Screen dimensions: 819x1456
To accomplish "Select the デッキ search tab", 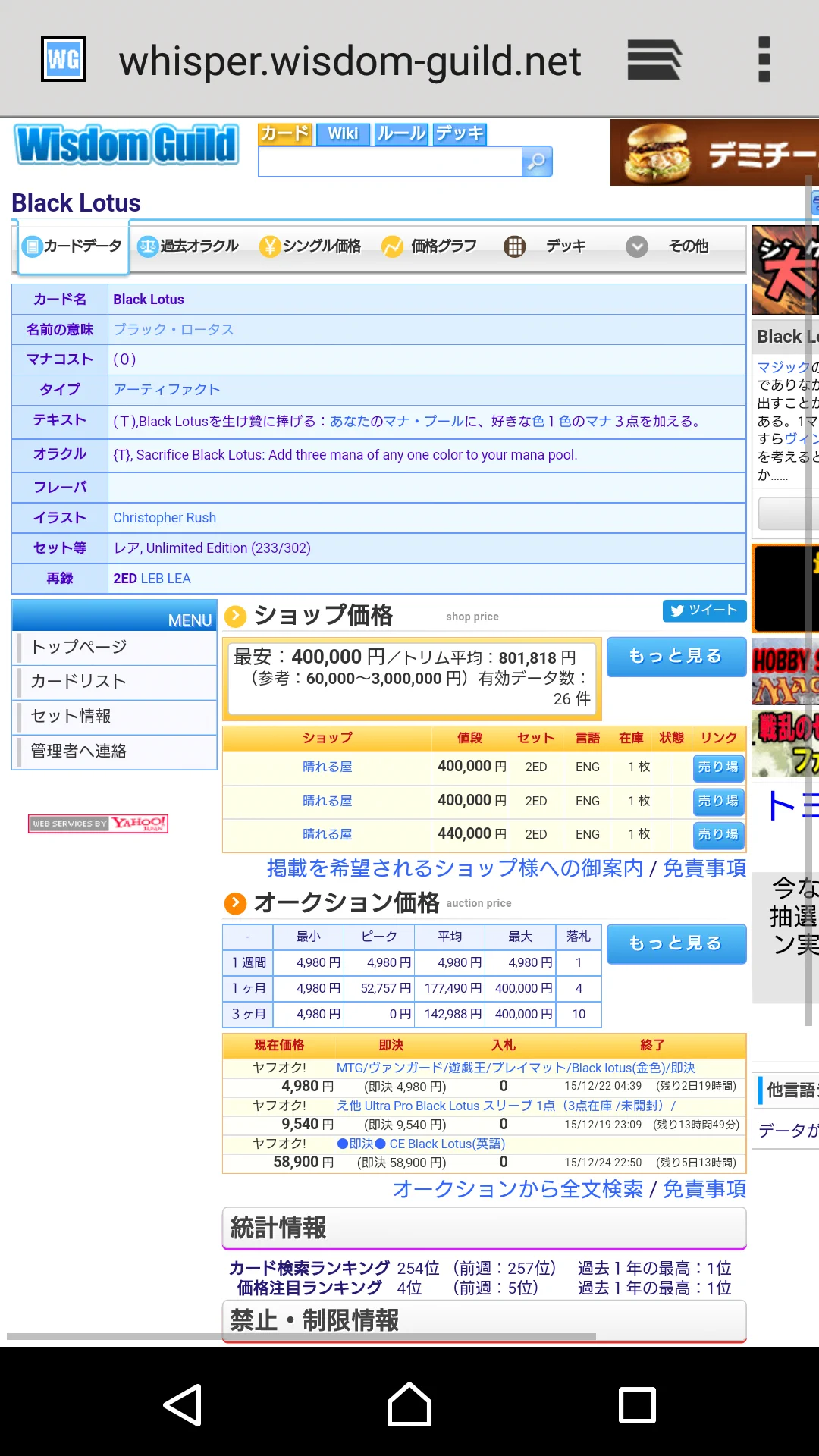I will (x=460, y=133).
